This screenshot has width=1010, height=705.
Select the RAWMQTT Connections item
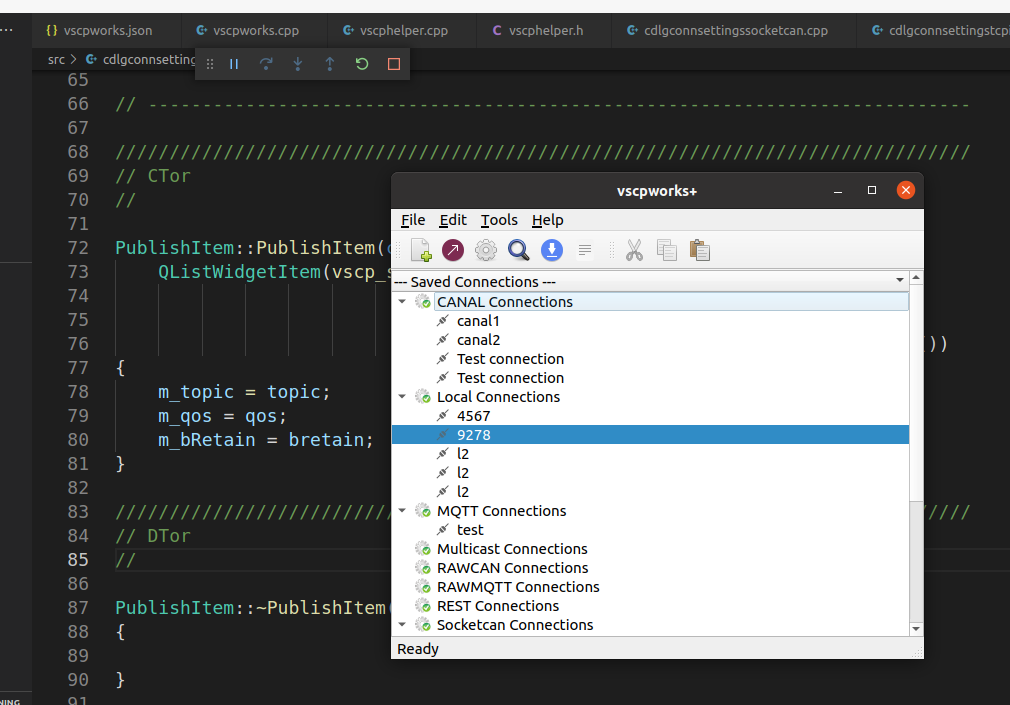pos(518,586)
